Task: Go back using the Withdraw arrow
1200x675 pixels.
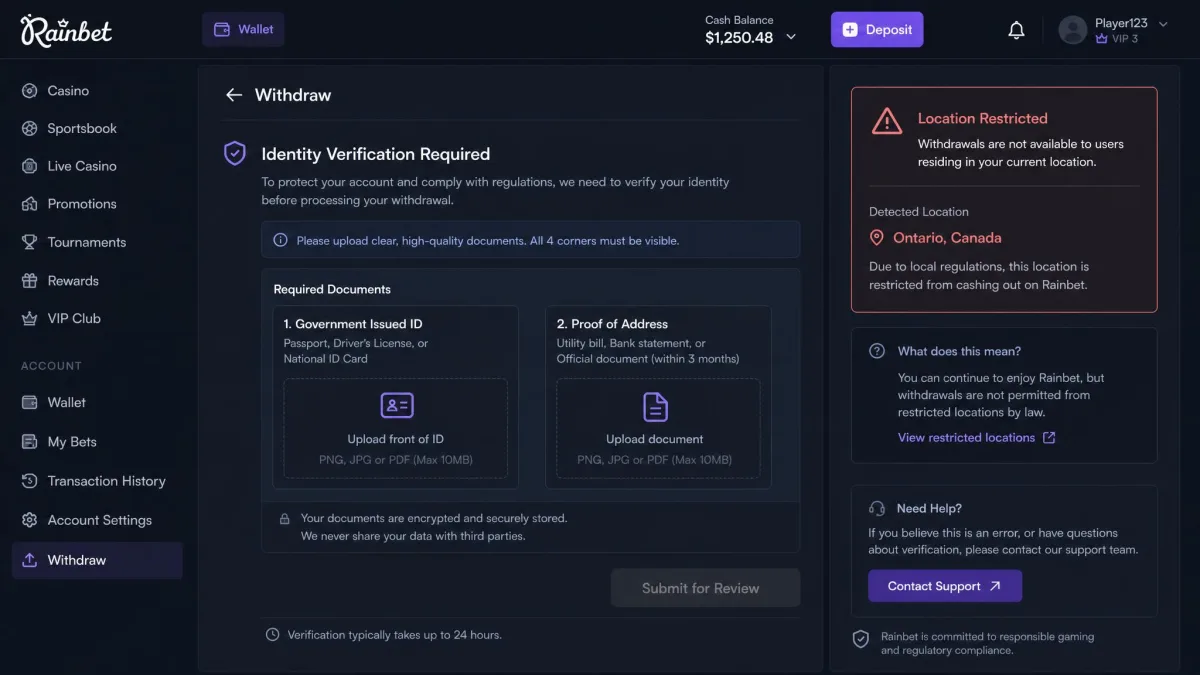Action: (234, 95)
